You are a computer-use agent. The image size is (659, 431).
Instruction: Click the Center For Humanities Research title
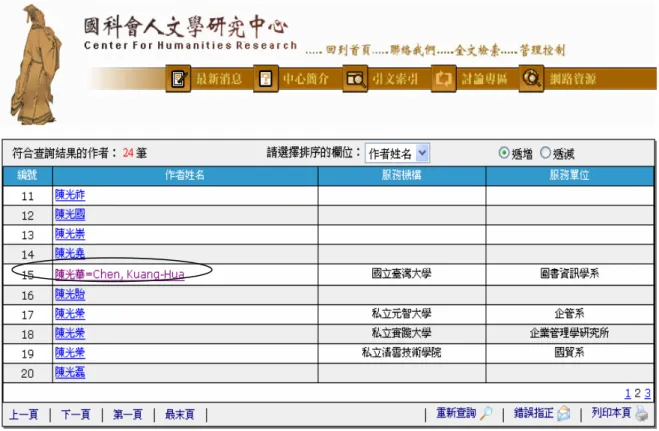click(190, 45)
